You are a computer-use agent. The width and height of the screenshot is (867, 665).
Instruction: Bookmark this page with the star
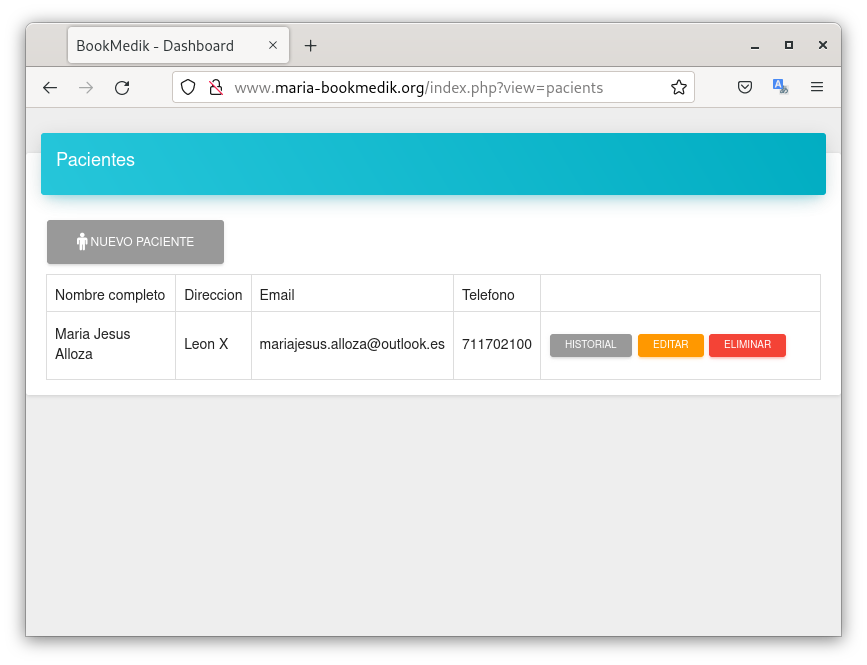679,88
